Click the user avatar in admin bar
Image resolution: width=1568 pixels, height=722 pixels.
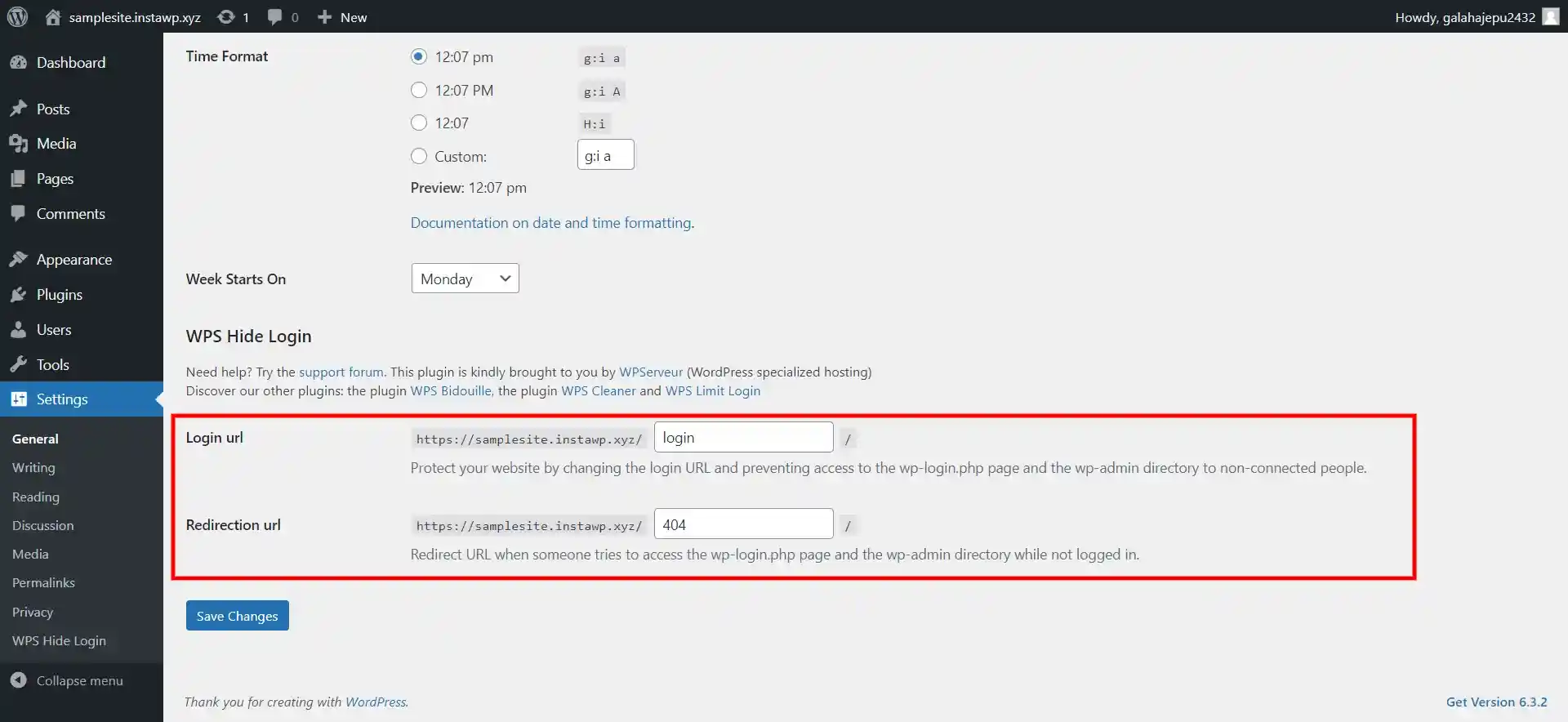(x=1550, y=16)
